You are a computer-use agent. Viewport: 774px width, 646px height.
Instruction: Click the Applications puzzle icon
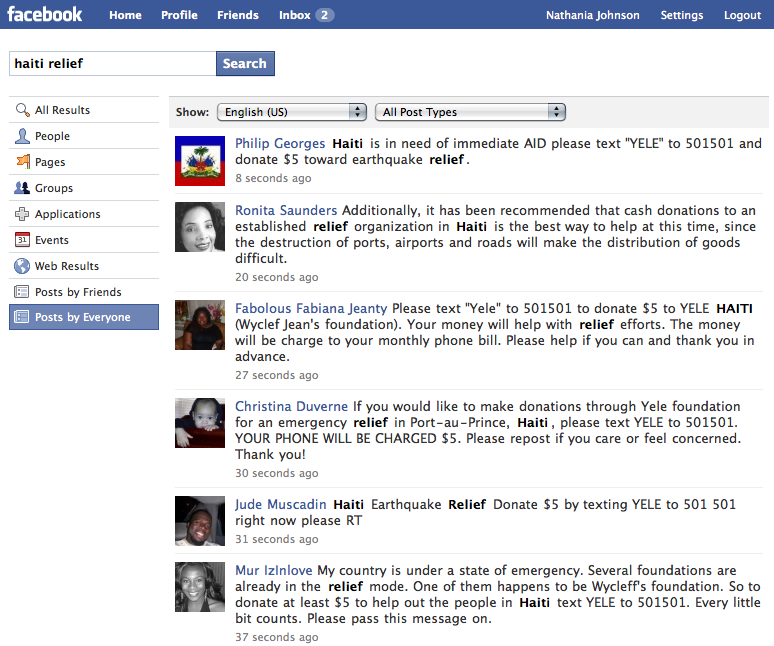point(22,214)
